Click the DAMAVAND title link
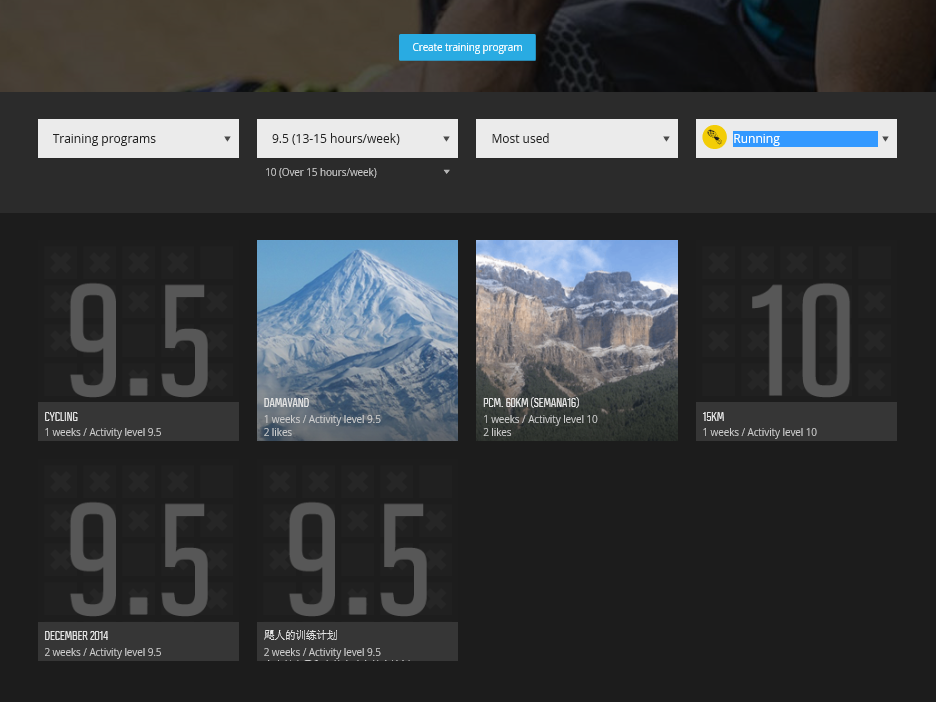Screen dimensions: 936x702 coord(287,403)
